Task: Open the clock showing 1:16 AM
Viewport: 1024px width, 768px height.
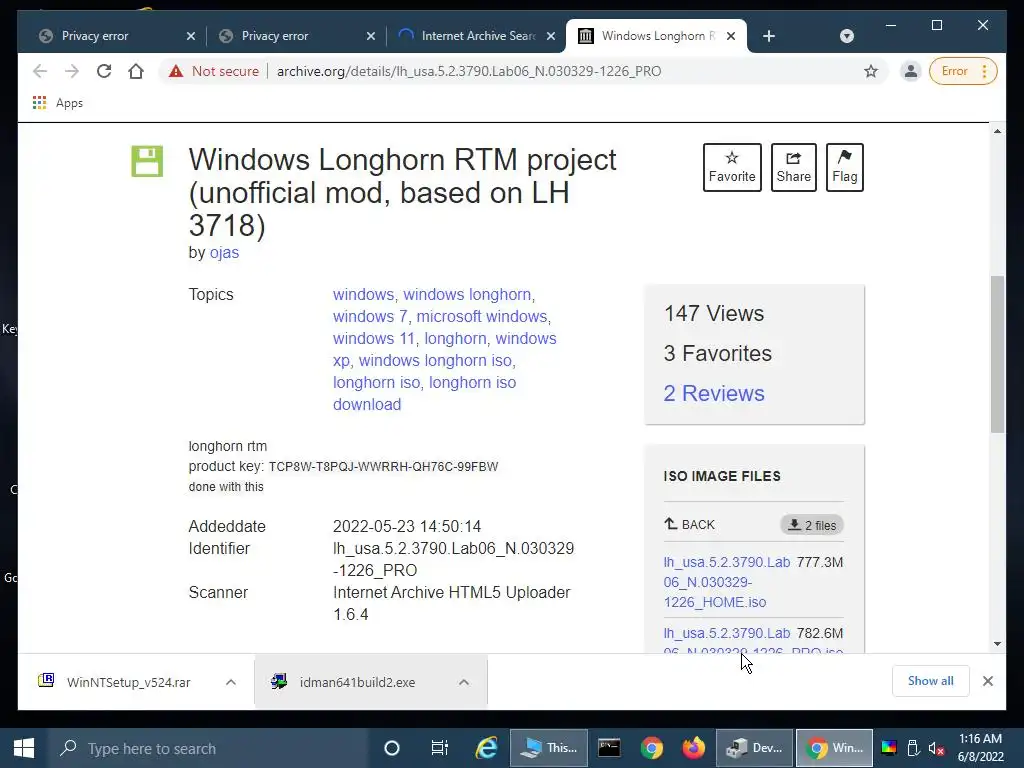Action: click(980, 748)
